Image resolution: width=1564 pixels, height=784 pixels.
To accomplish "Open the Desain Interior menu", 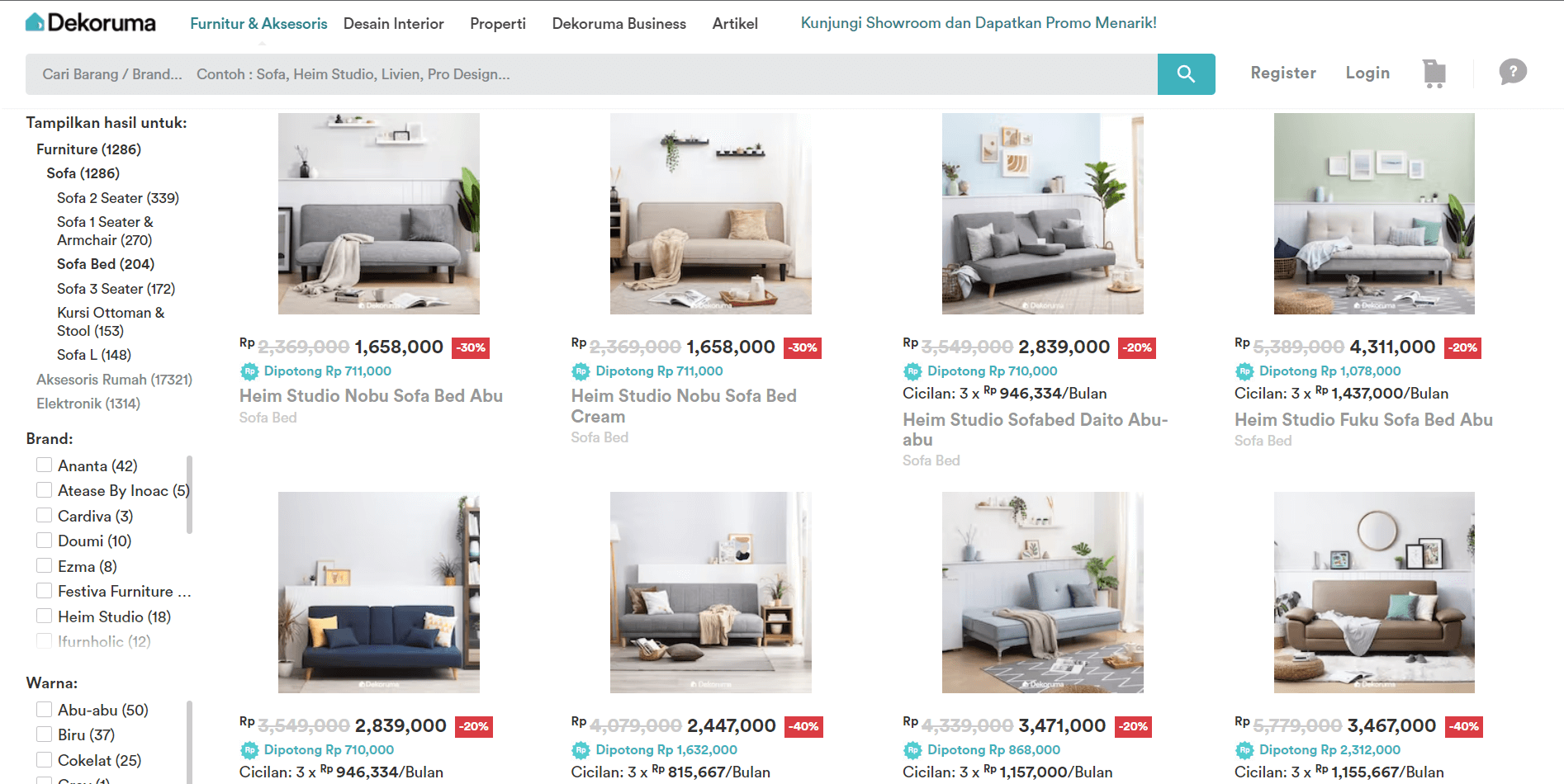I will (394, 24).
